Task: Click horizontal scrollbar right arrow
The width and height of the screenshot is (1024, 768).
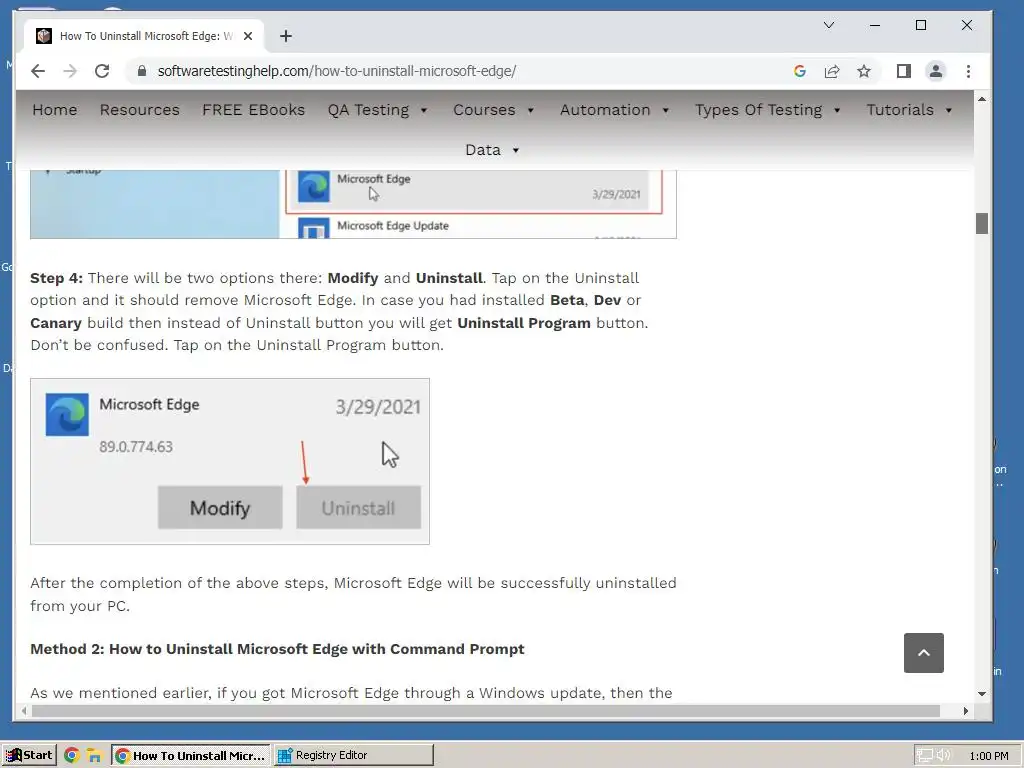Action: tap(966, 711)
